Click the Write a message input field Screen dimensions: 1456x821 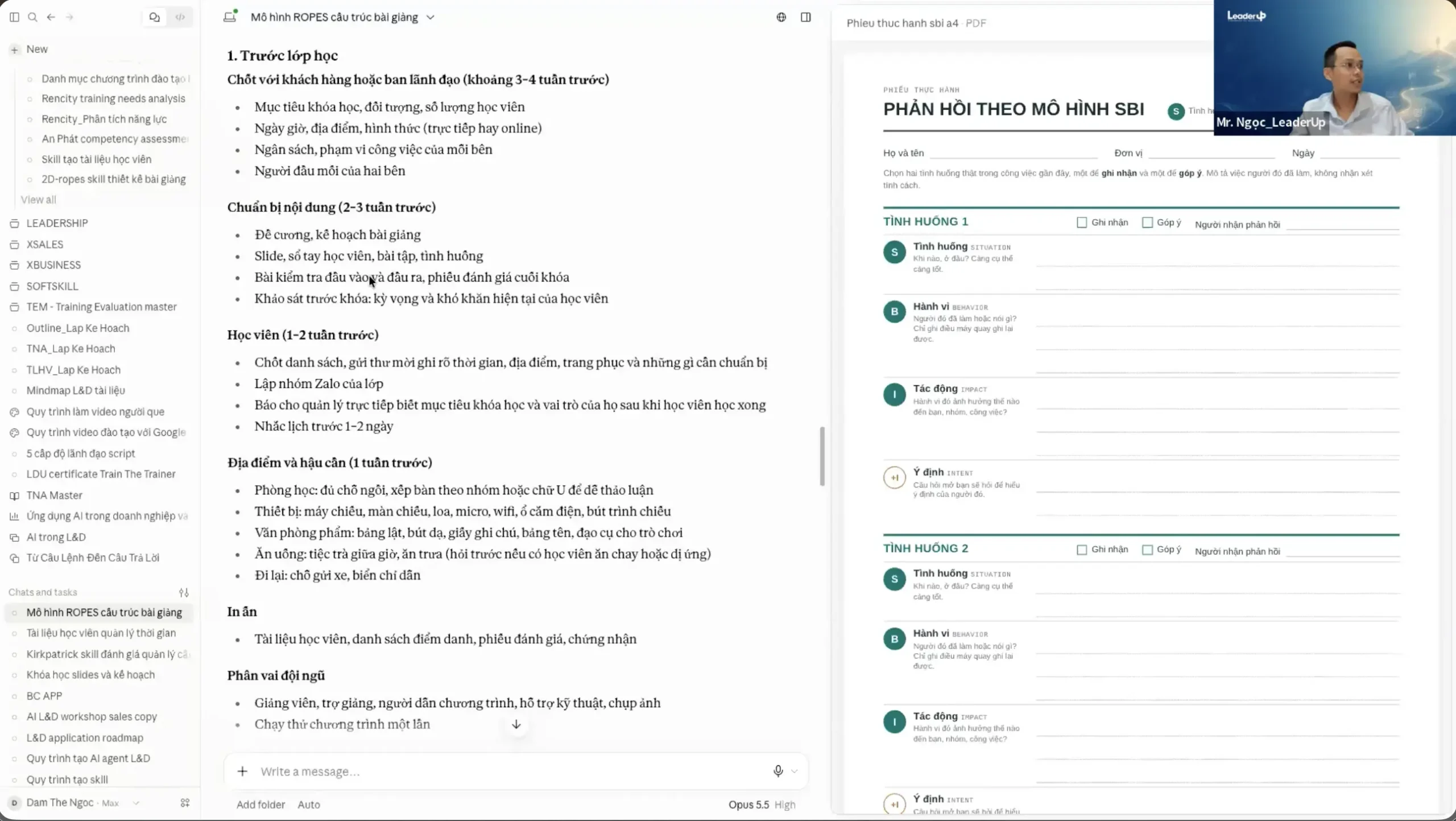point(506,772)
